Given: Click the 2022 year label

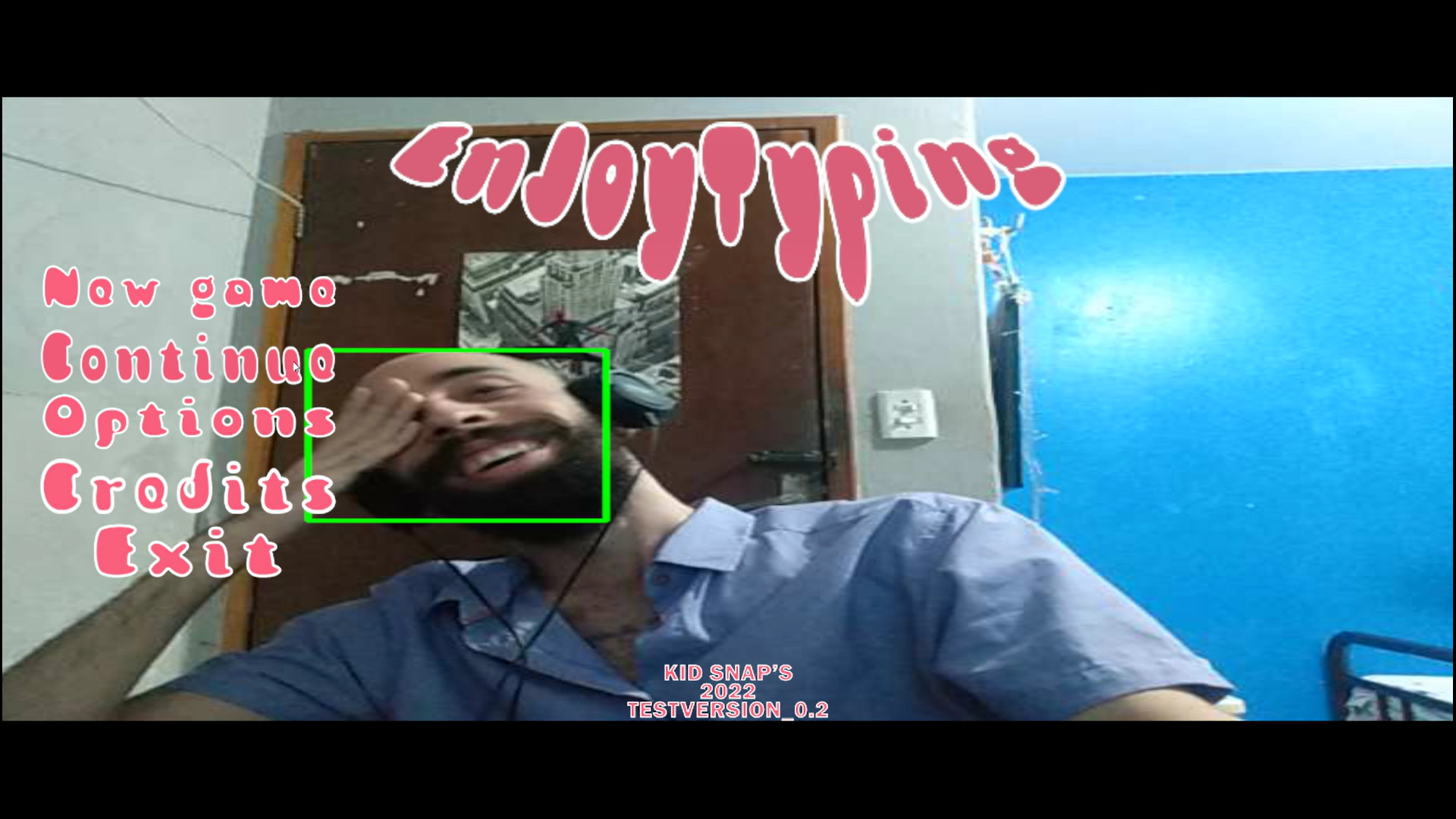Looking at the screenshot, I should 727,692.
